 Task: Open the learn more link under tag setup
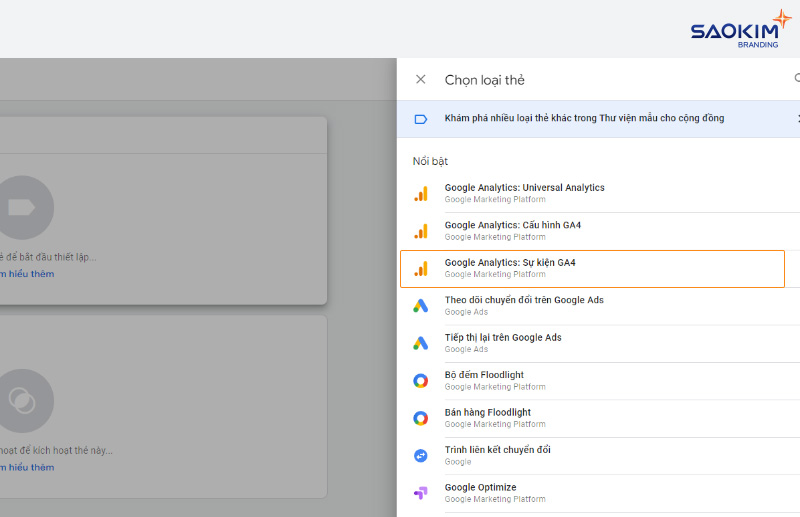point(27,274)
